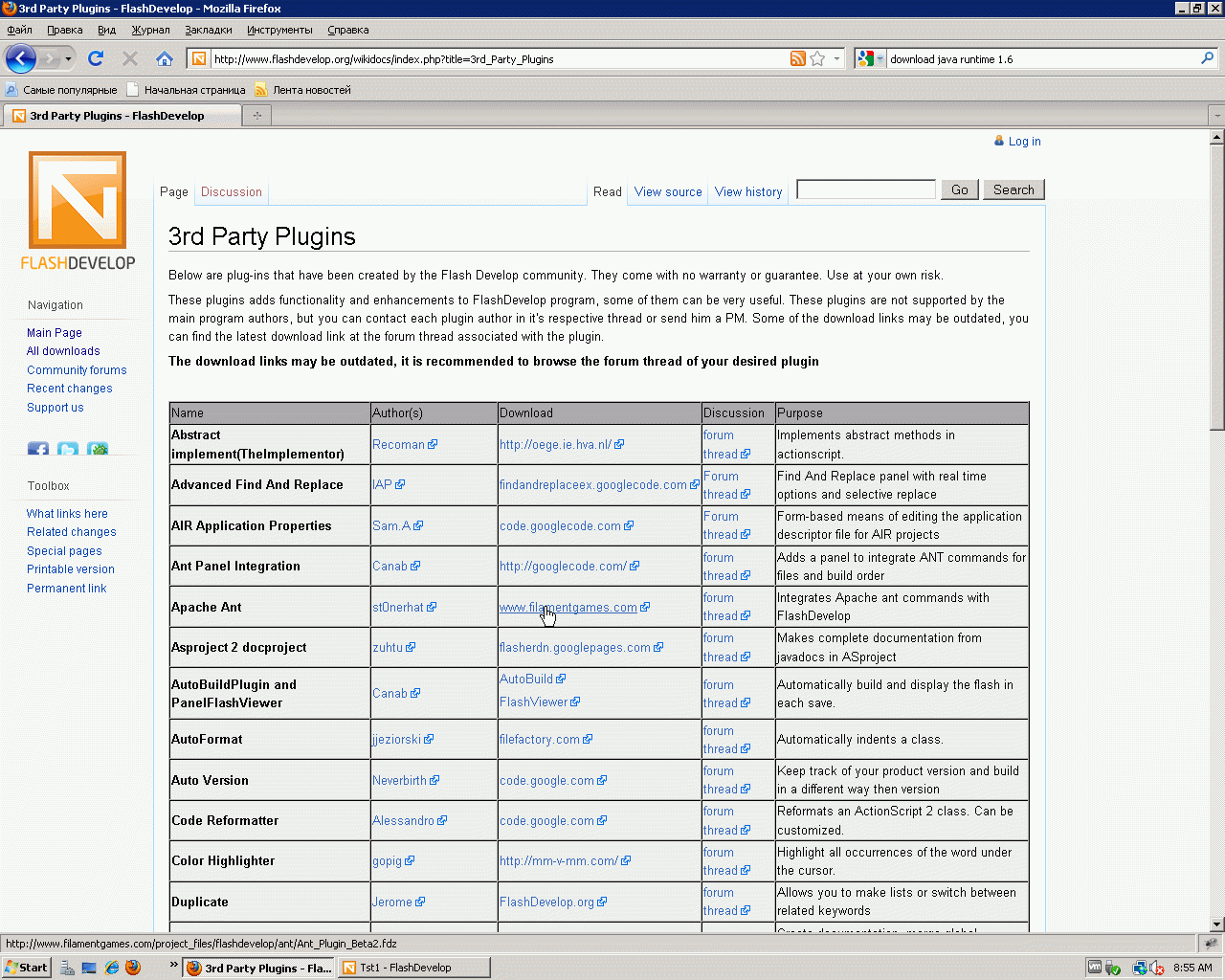Open the Twitter icon in the sidebar
Image resolution: width=1225 pixels, height=980 pixels.
pos(68,449)
